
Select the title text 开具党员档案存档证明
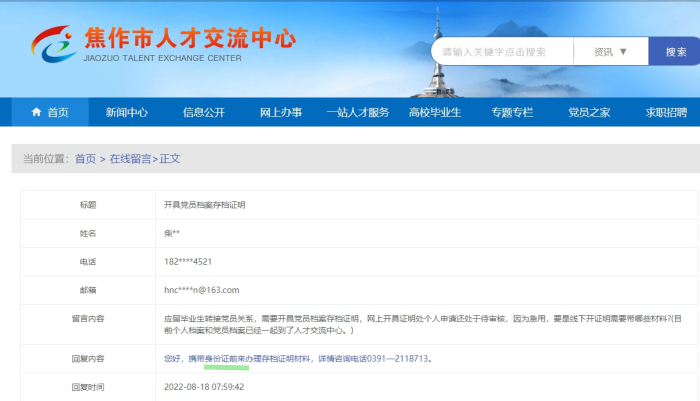[204, 205]
